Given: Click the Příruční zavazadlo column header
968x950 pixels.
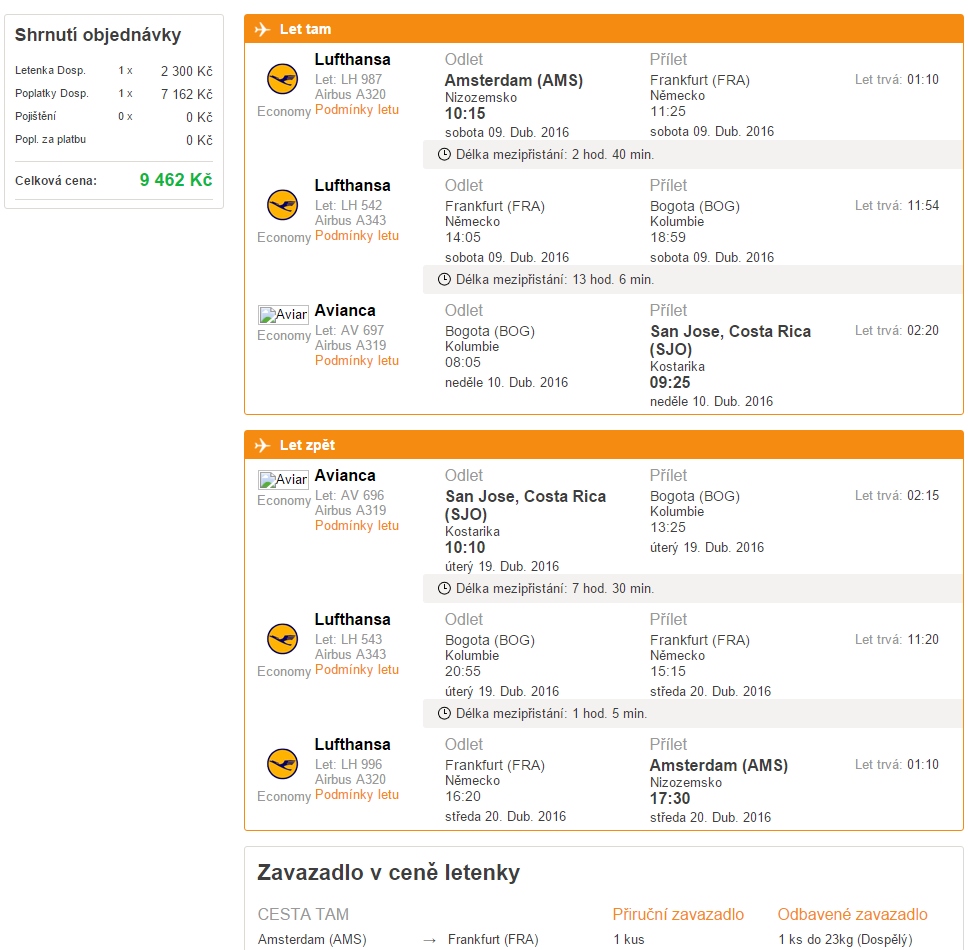Looking at the screenshot, I should [678, 914].
